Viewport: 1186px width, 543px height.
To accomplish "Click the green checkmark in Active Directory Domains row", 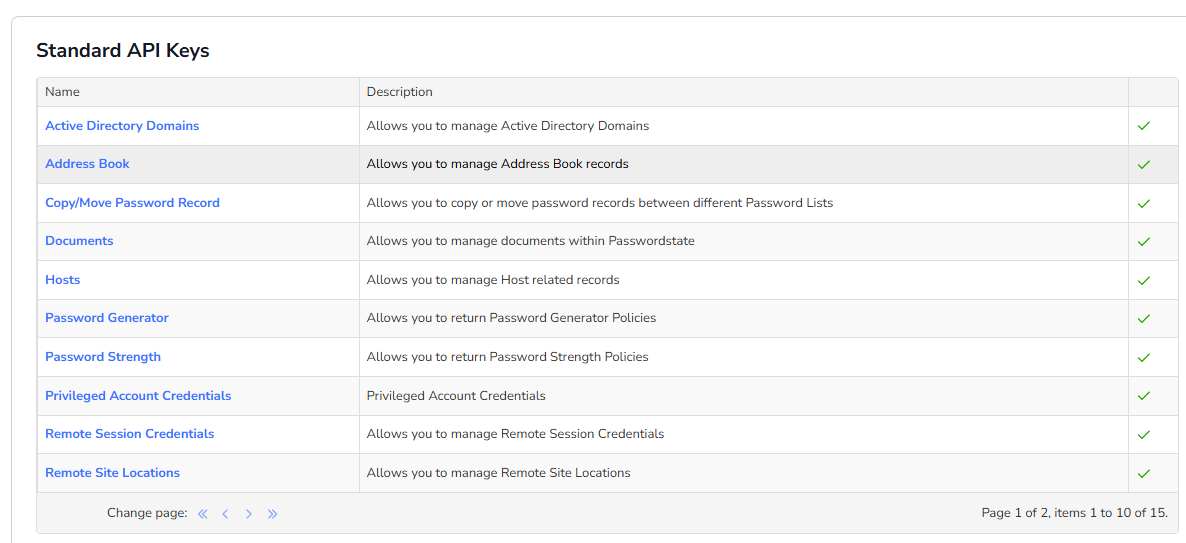I will [1144, 126].
